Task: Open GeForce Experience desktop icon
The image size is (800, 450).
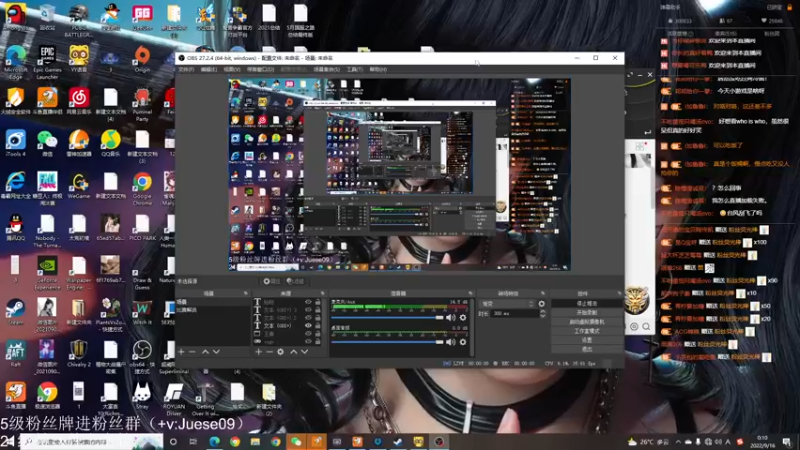Action: 47,273
